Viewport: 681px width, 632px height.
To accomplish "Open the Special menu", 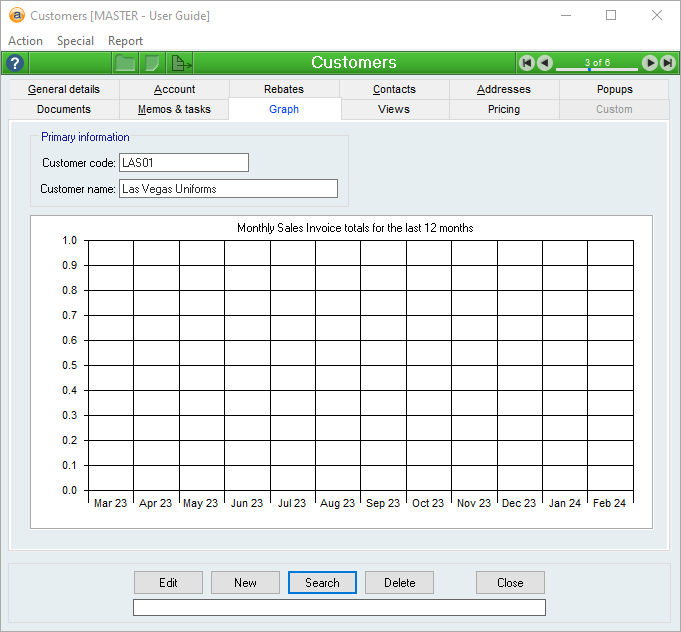I will click(x=75, y=41).
